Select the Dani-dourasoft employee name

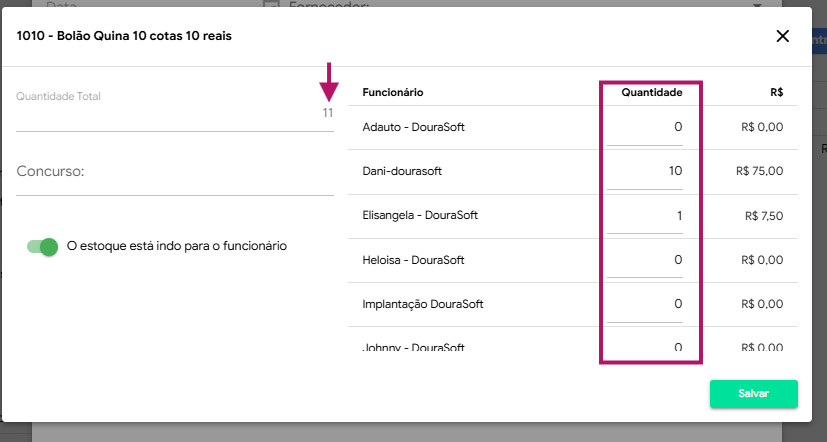pos(402,171)
